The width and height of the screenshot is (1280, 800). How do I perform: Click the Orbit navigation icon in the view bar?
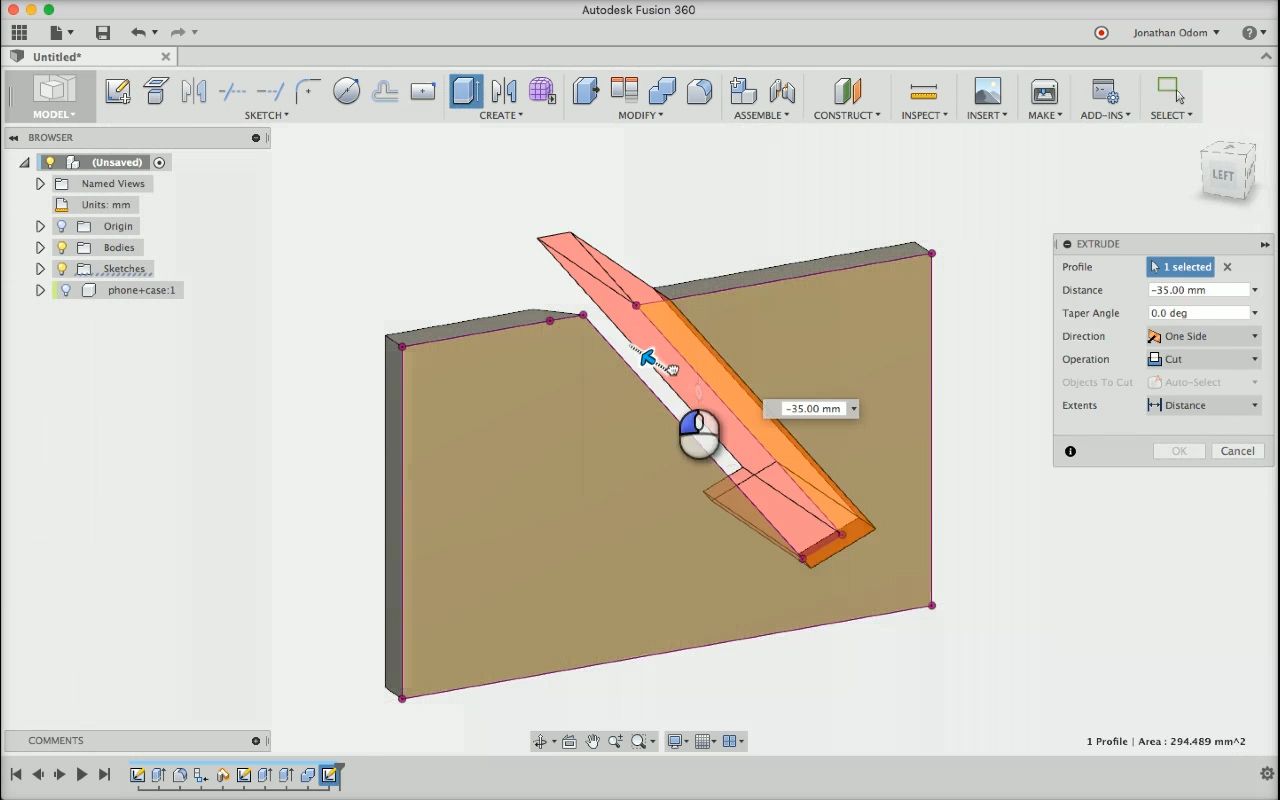pyautogui.click(x=541, y=741)
